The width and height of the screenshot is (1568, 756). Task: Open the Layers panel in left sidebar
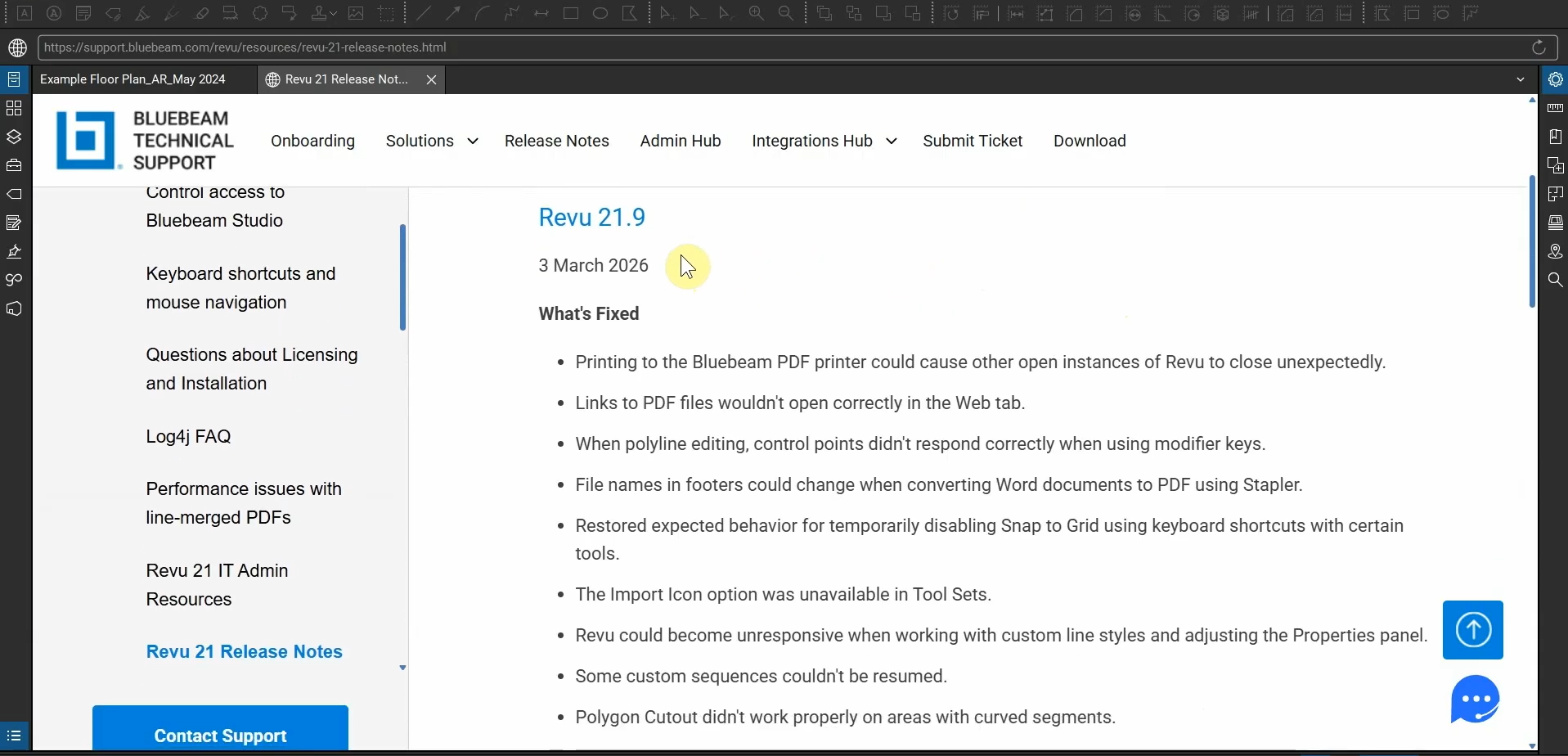(14, 137)
